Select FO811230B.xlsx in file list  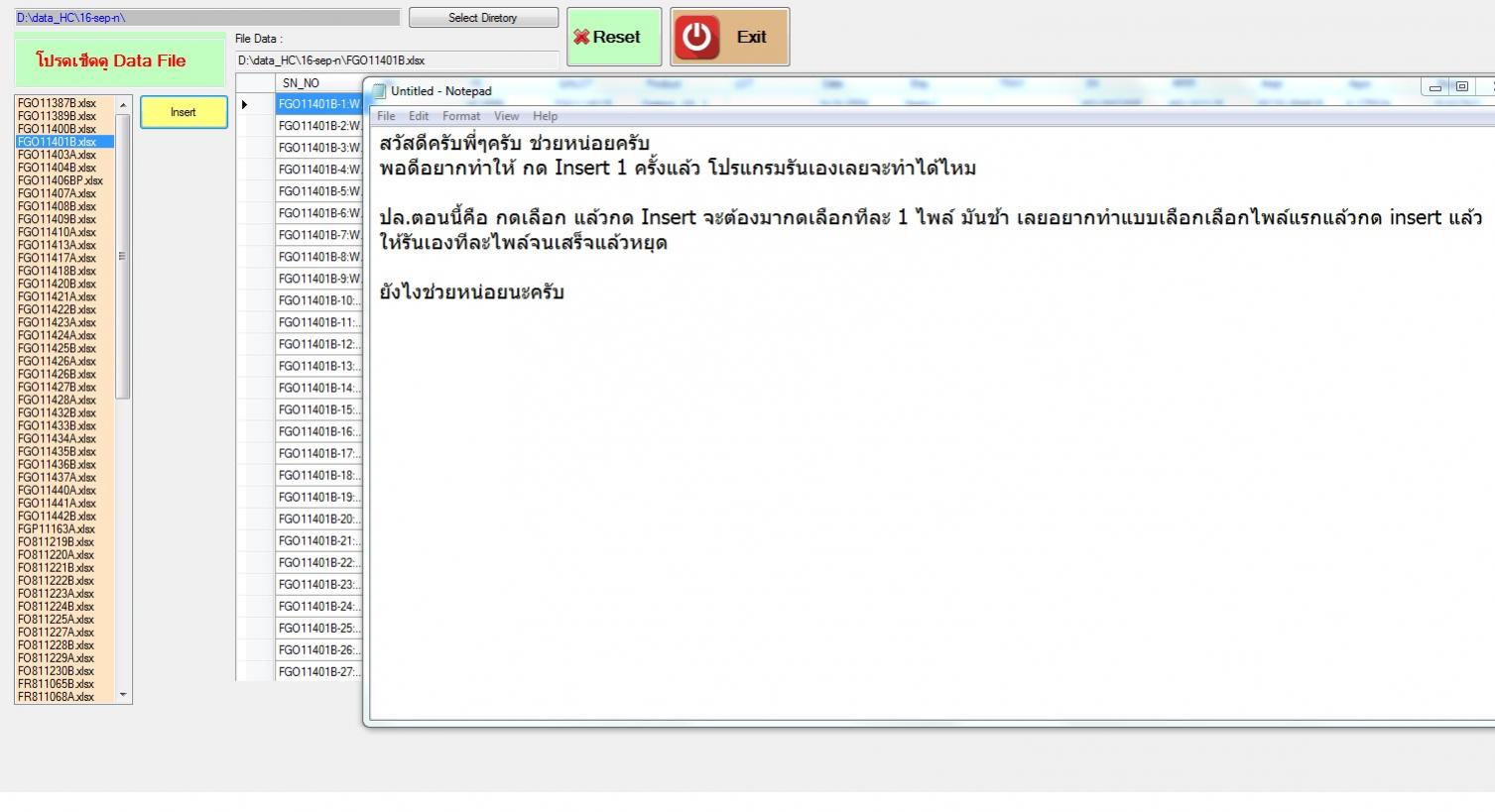[57, 670]
